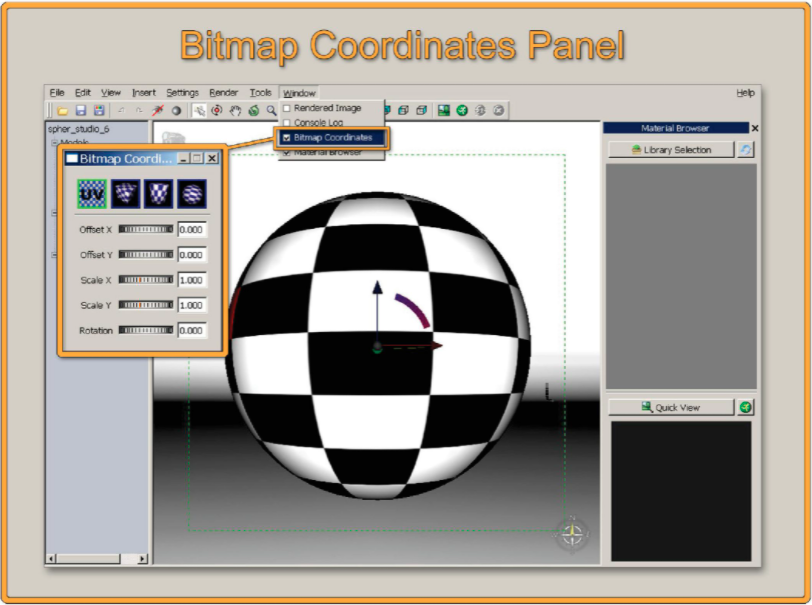The image size is (812, 605).
Task: Click the red-slashed tool icon in the toolbar
Action: click(x=158, y=110)
